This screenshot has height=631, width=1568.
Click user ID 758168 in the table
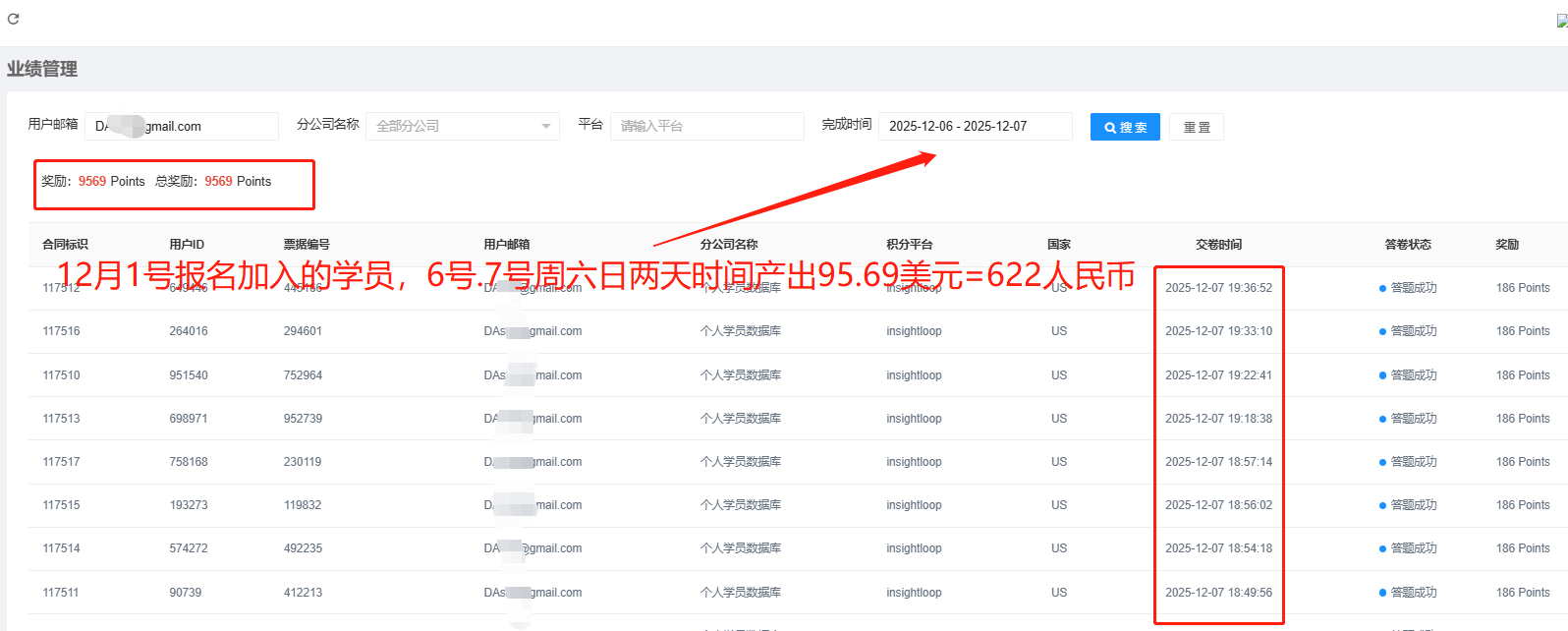tap(188, 462)
